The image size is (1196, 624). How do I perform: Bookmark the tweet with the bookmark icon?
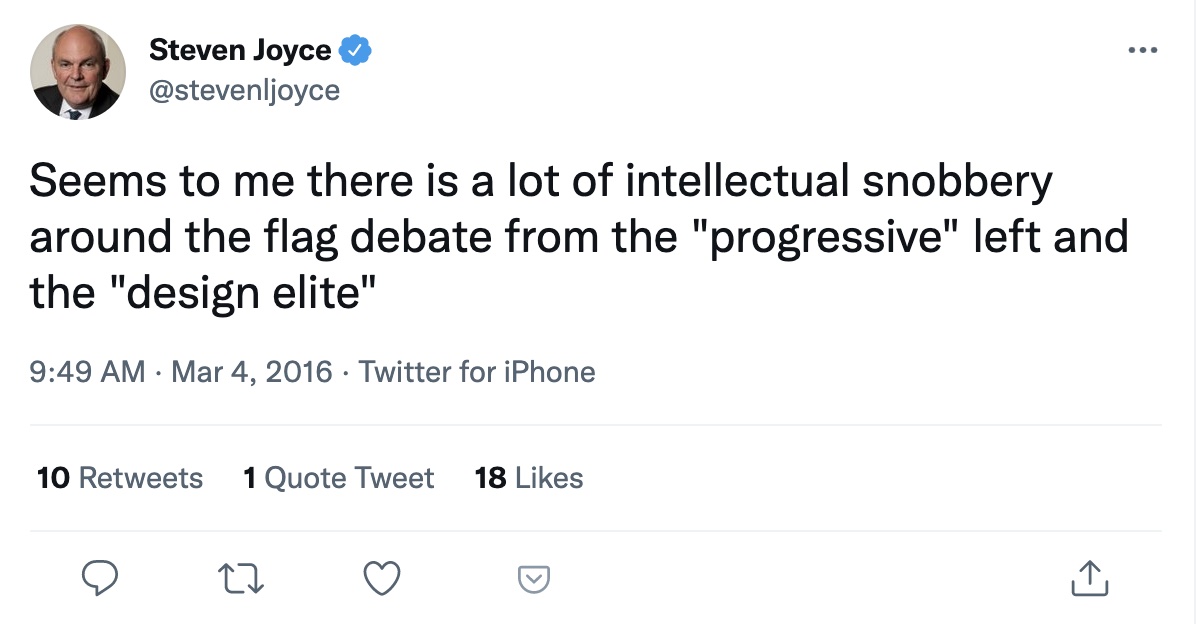(534, 578)
